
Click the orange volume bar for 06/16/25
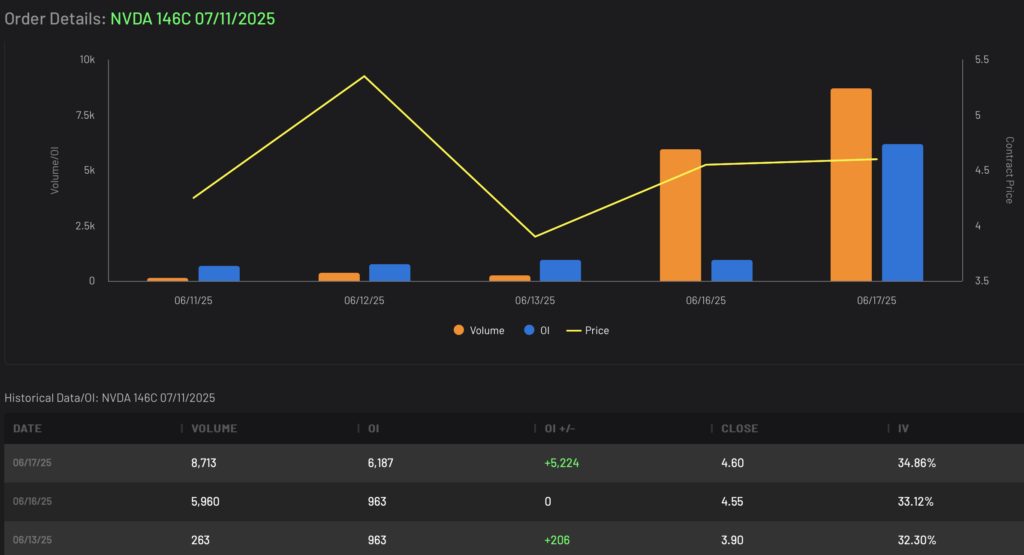(x=680, y=215)
